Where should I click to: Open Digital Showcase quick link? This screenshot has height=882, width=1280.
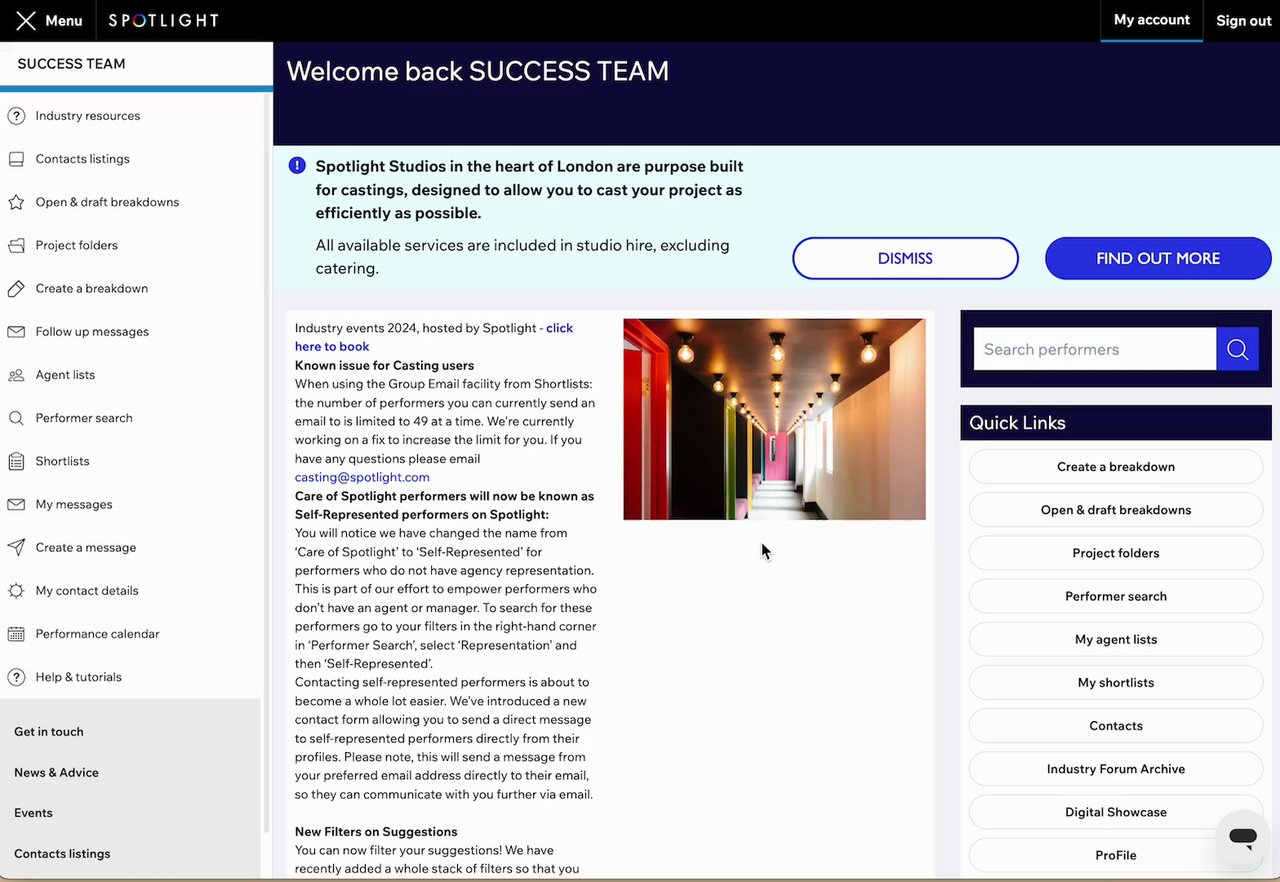[1116, 812]
